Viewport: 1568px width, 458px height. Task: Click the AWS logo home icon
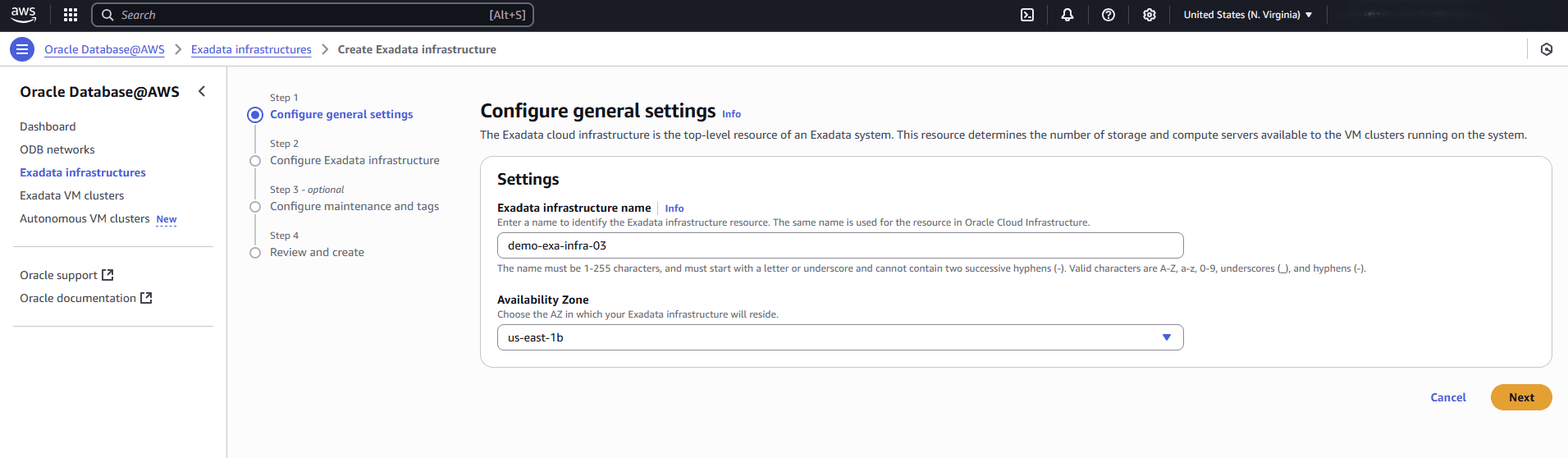click(x=23, y=15)
